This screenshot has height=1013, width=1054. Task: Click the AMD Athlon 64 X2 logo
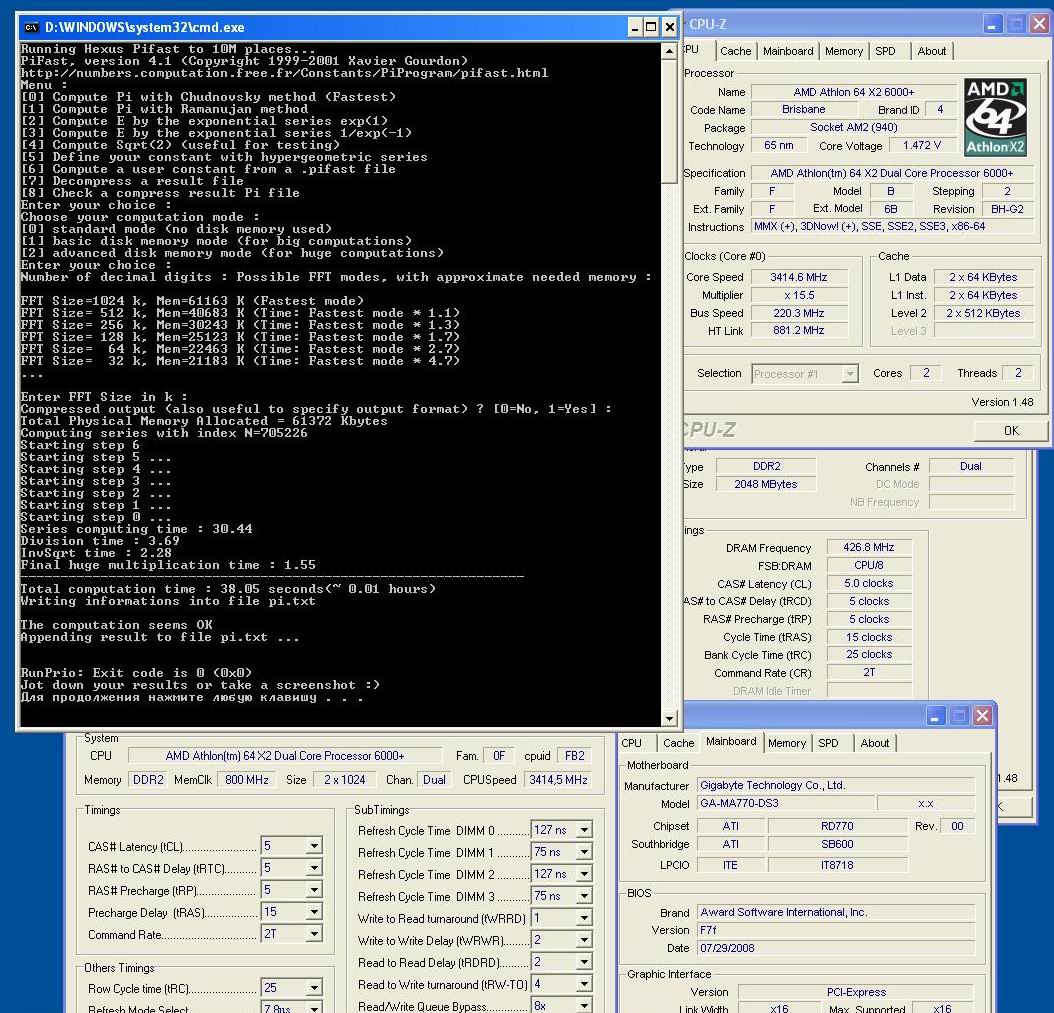click(996, 117)
